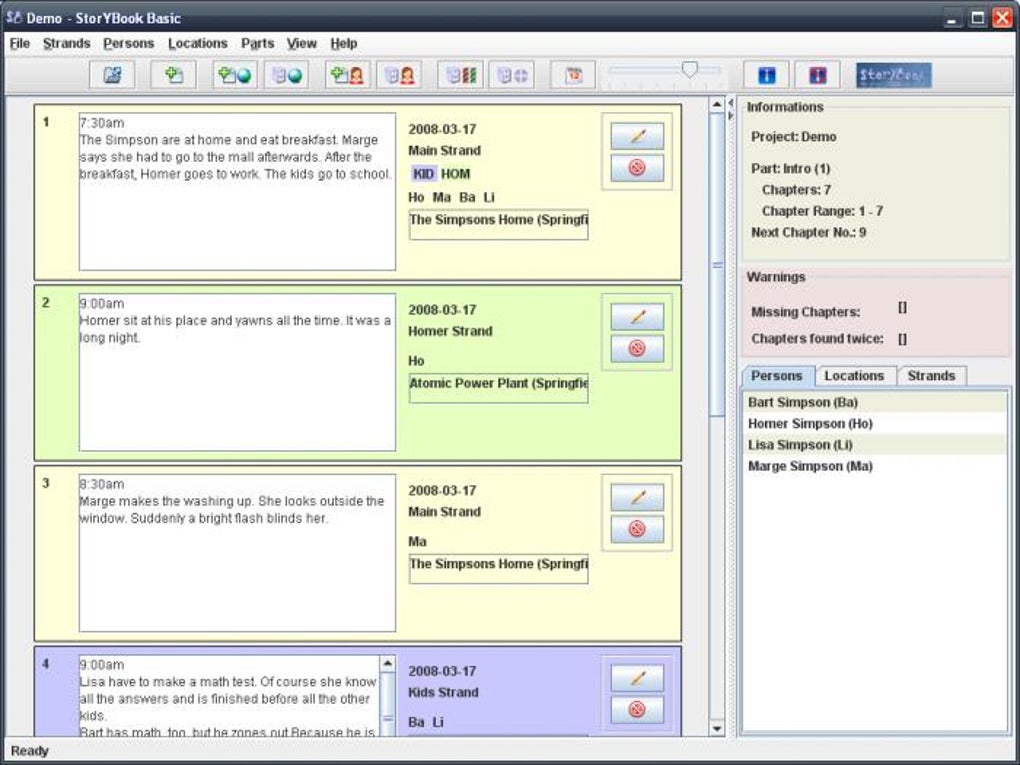Image resolution: width=1020 pixels, height=765 pixels.
Task: Select Bart Simpson (Ba) in persons list
Action: 874,402
